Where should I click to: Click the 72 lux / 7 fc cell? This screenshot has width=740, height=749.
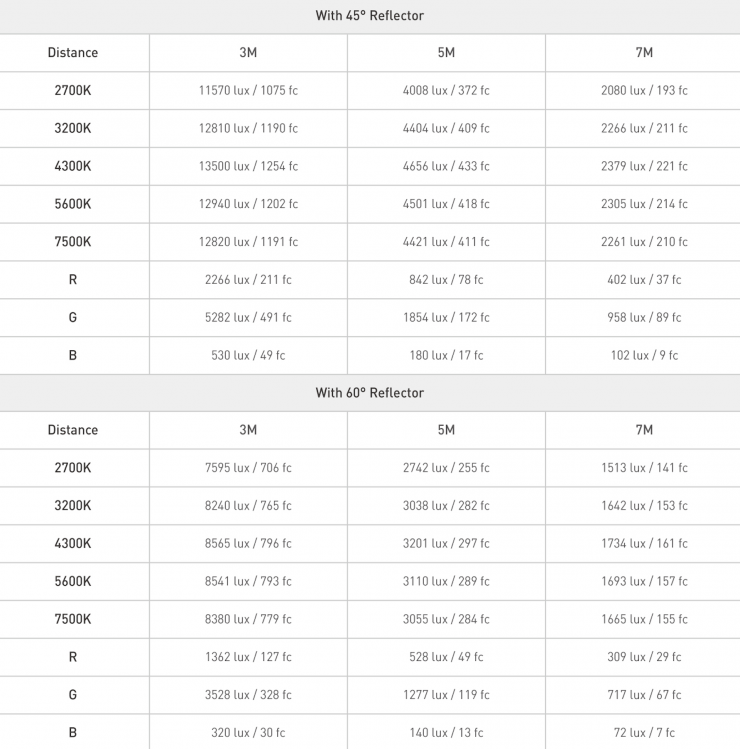(644, 733)
